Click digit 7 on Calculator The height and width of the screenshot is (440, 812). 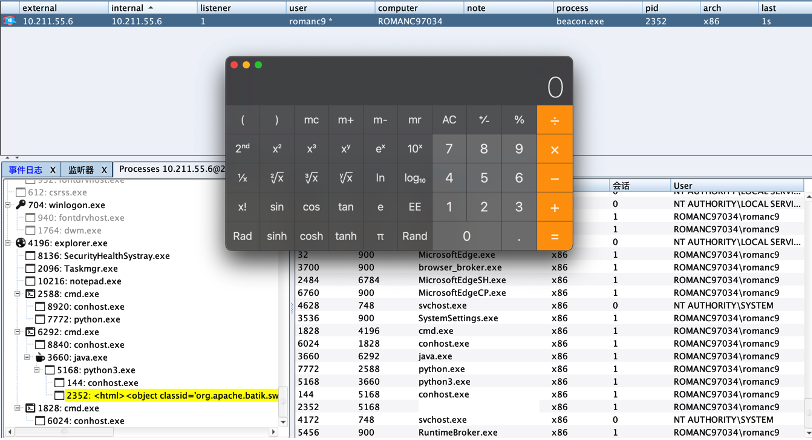[x=450, y=149]
